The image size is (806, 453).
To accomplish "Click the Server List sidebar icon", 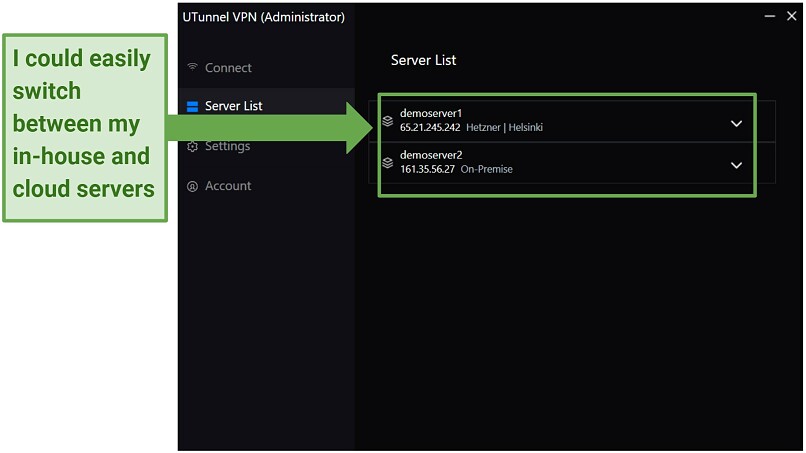I will [192, 106].
